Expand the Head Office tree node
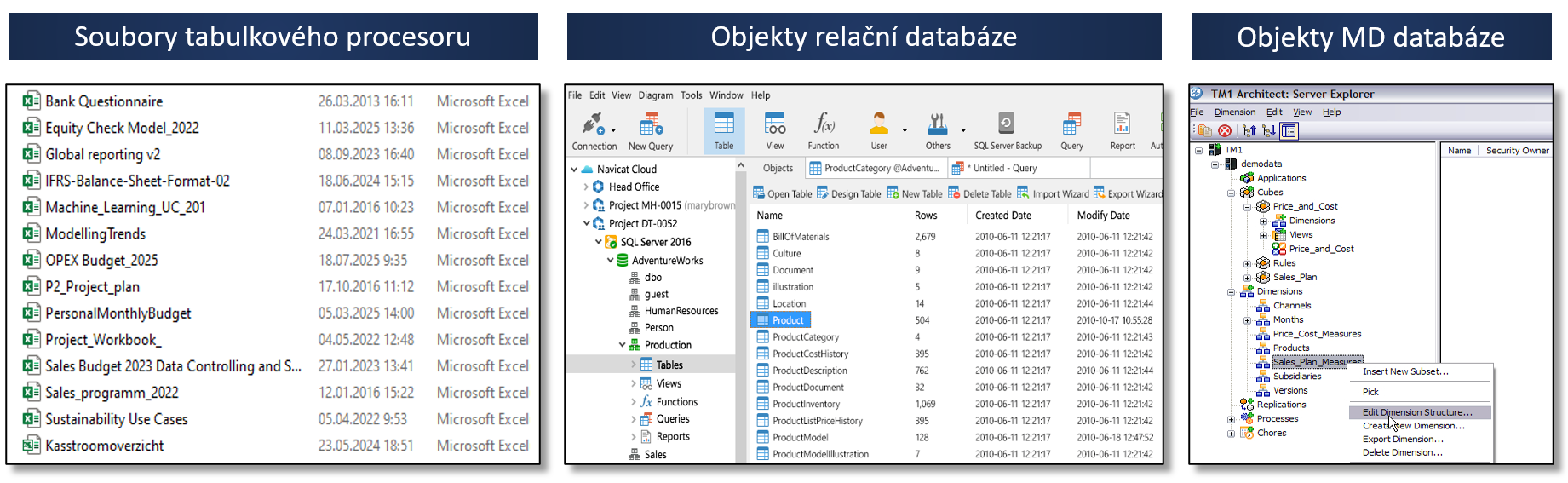 pos(586,187)
